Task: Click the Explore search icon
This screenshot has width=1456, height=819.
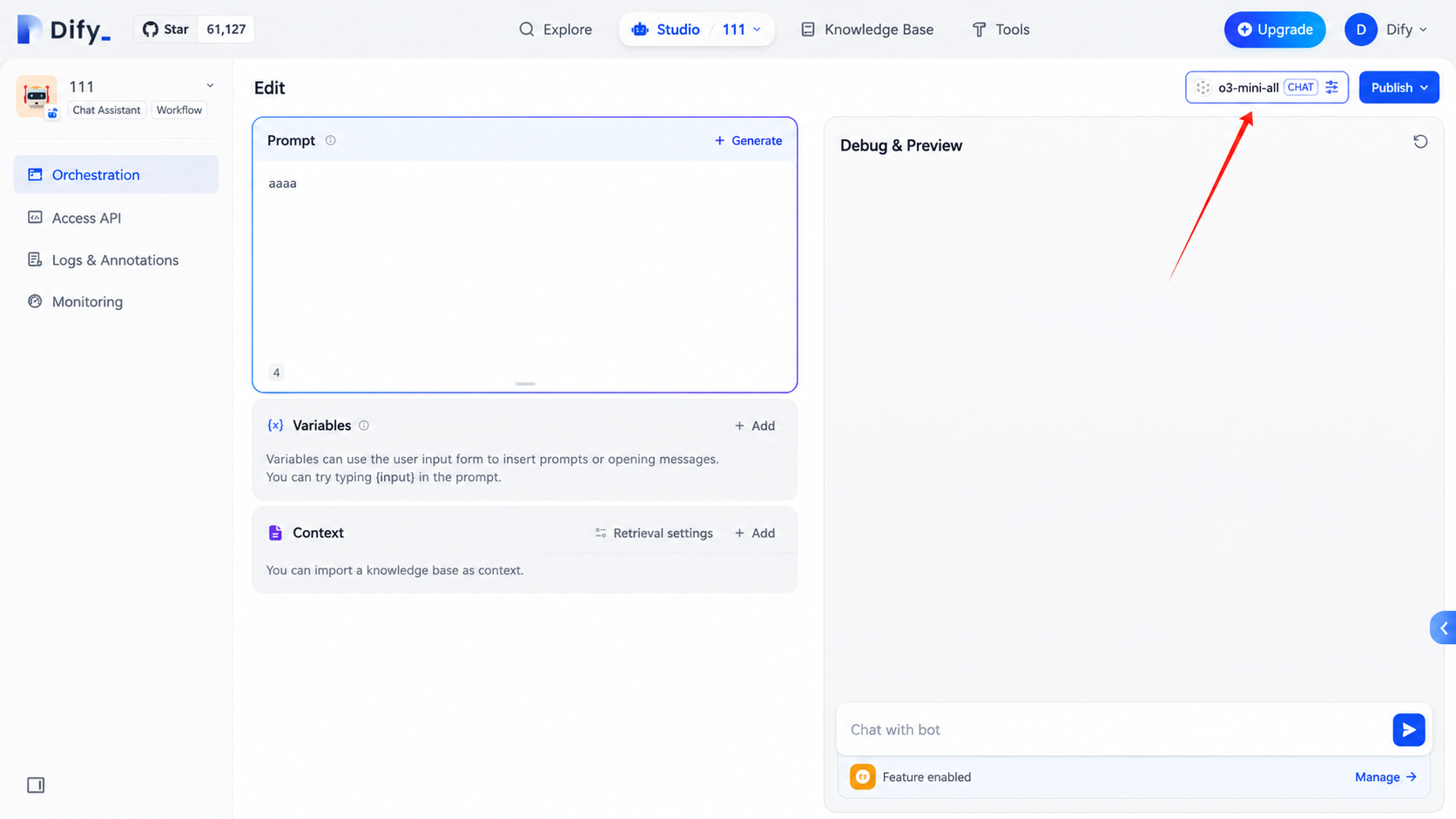Action: [526, 30]
